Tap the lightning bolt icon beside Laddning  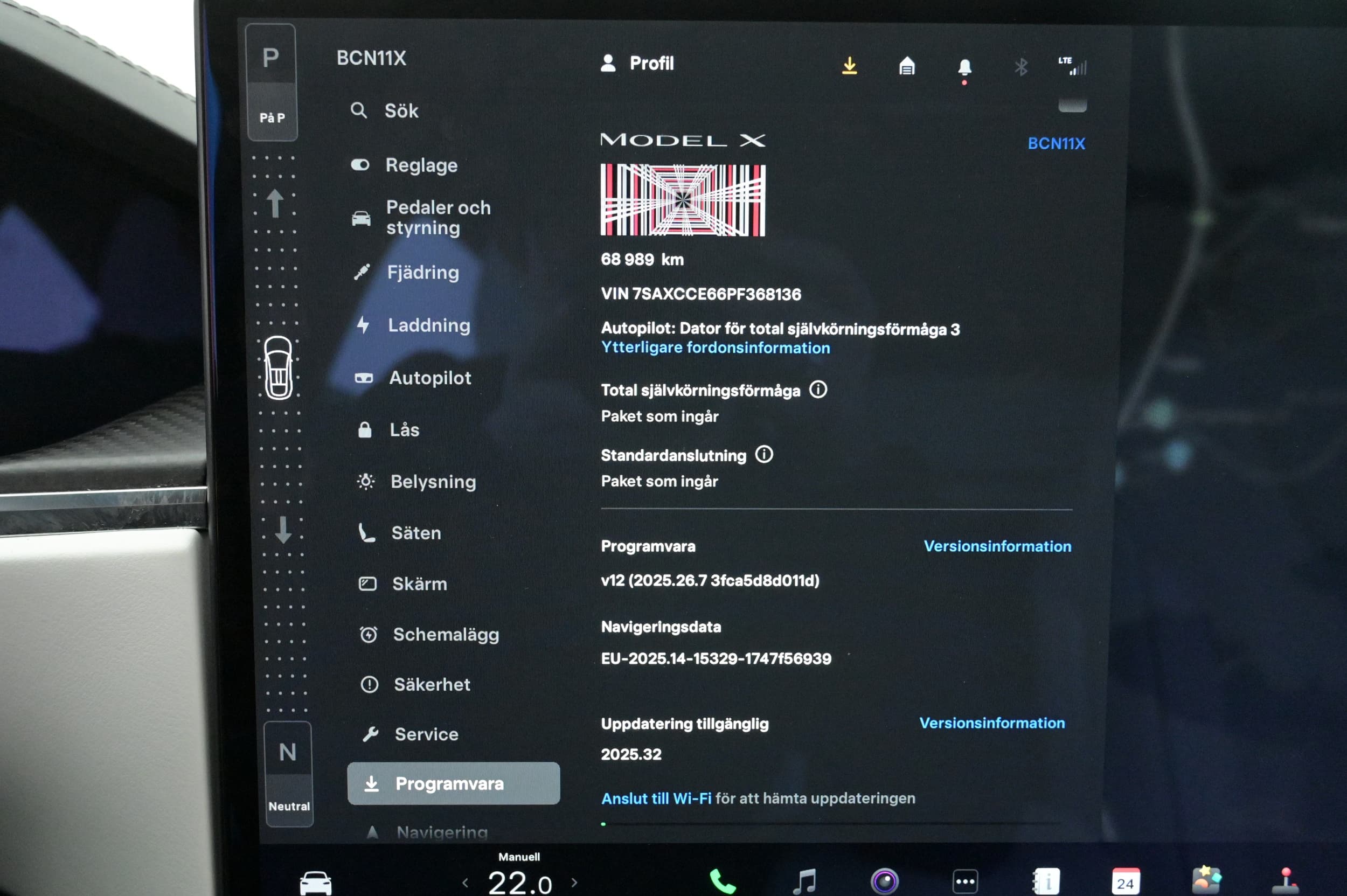click(362, 325)
